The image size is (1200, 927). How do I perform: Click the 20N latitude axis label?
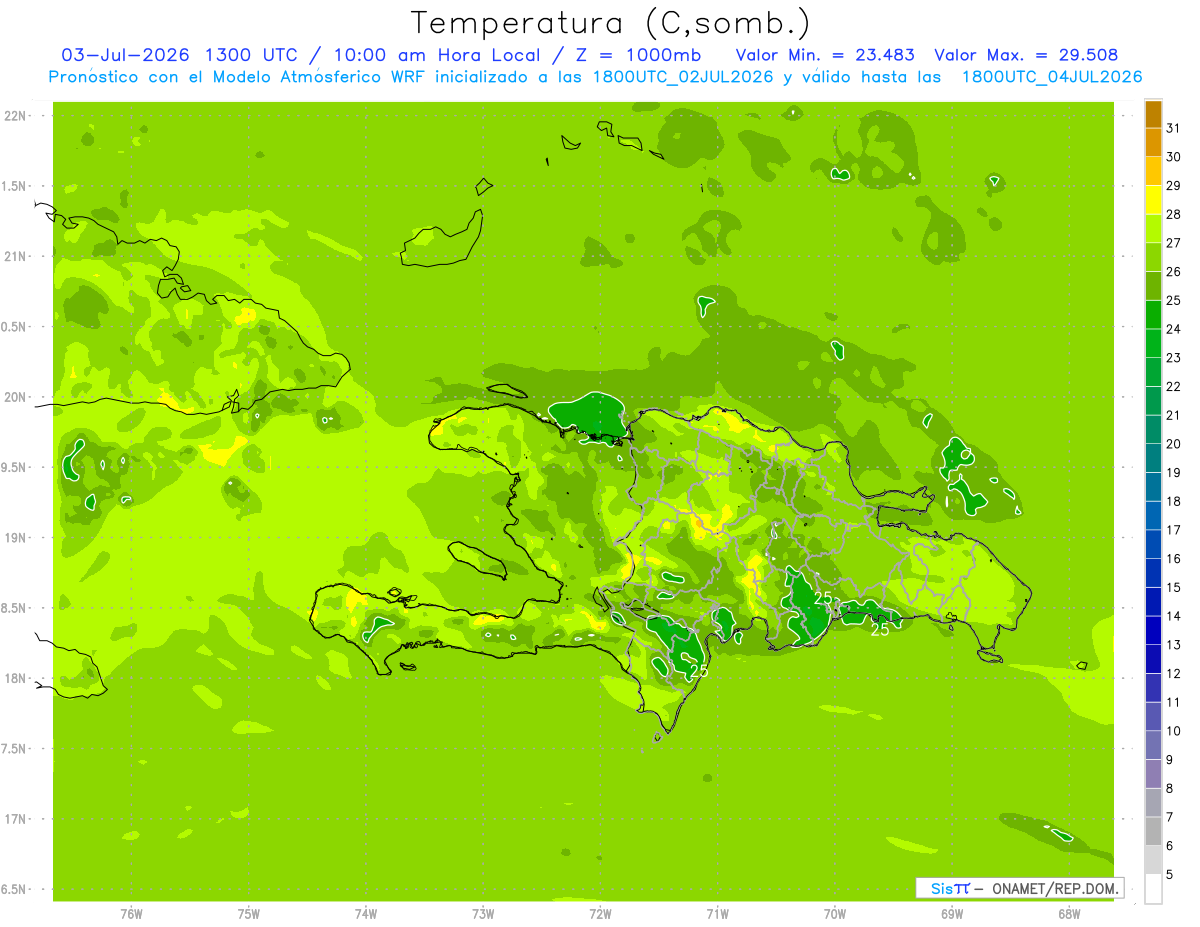(x=17, y=397)
